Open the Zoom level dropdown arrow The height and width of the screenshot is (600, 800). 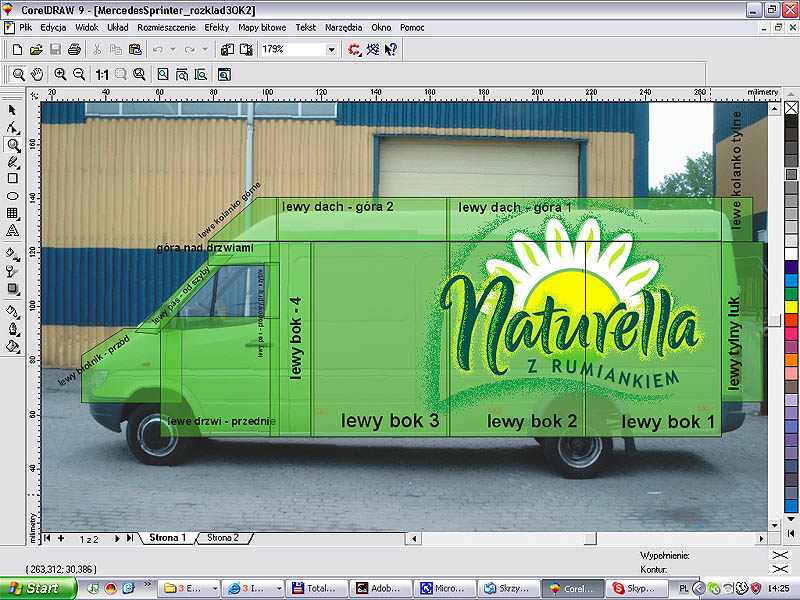pyautogui.click(x=332, y=49)
